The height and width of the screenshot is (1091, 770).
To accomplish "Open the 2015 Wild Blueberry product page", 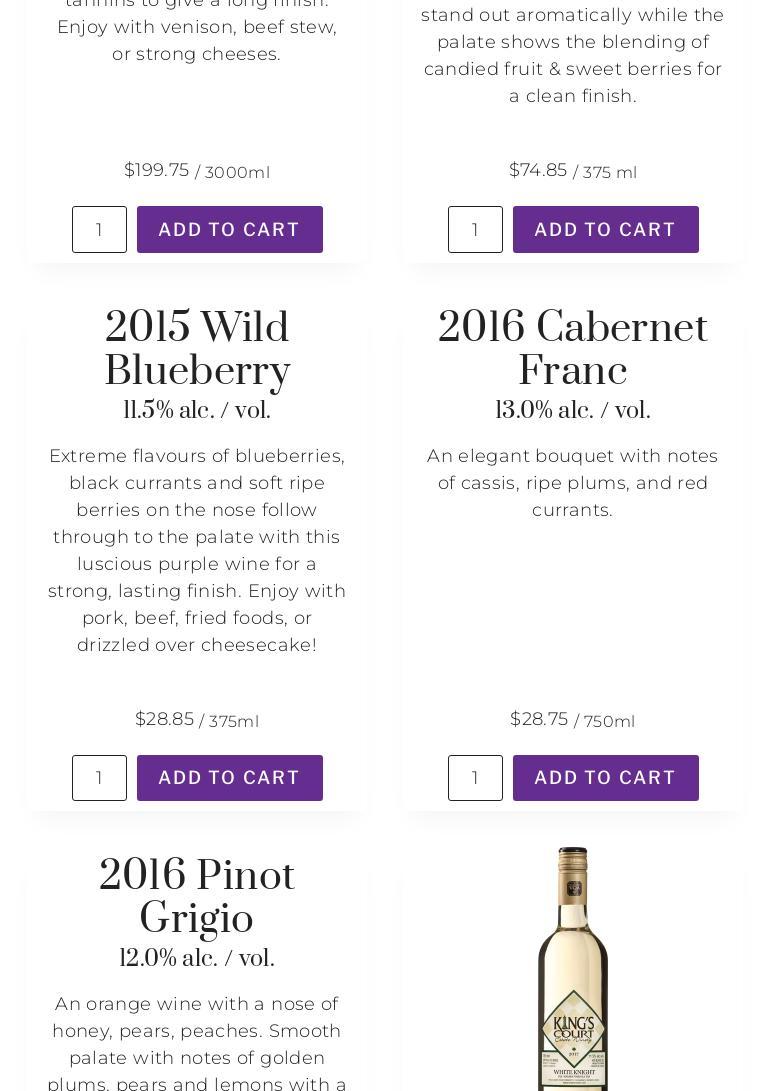I will click(197, 349).
